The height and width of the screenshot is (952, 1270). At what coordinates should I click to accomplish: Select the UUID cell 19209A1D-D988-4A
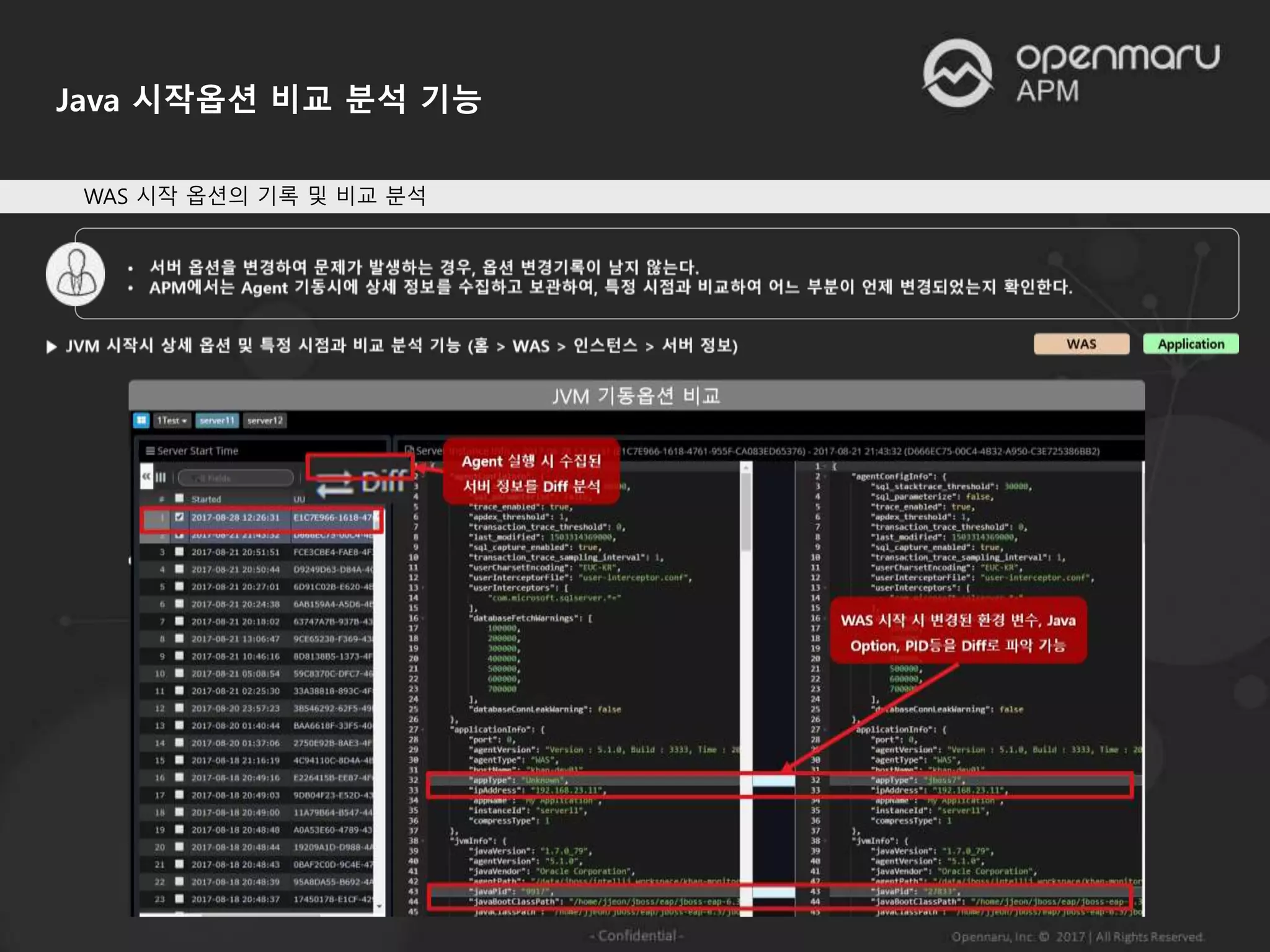(x=334, y=847)
